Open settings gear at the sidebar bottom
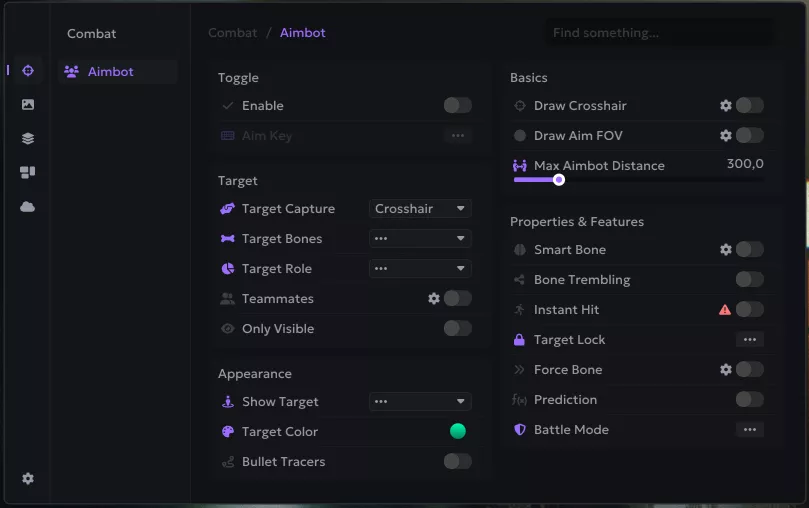 (28, 479)
